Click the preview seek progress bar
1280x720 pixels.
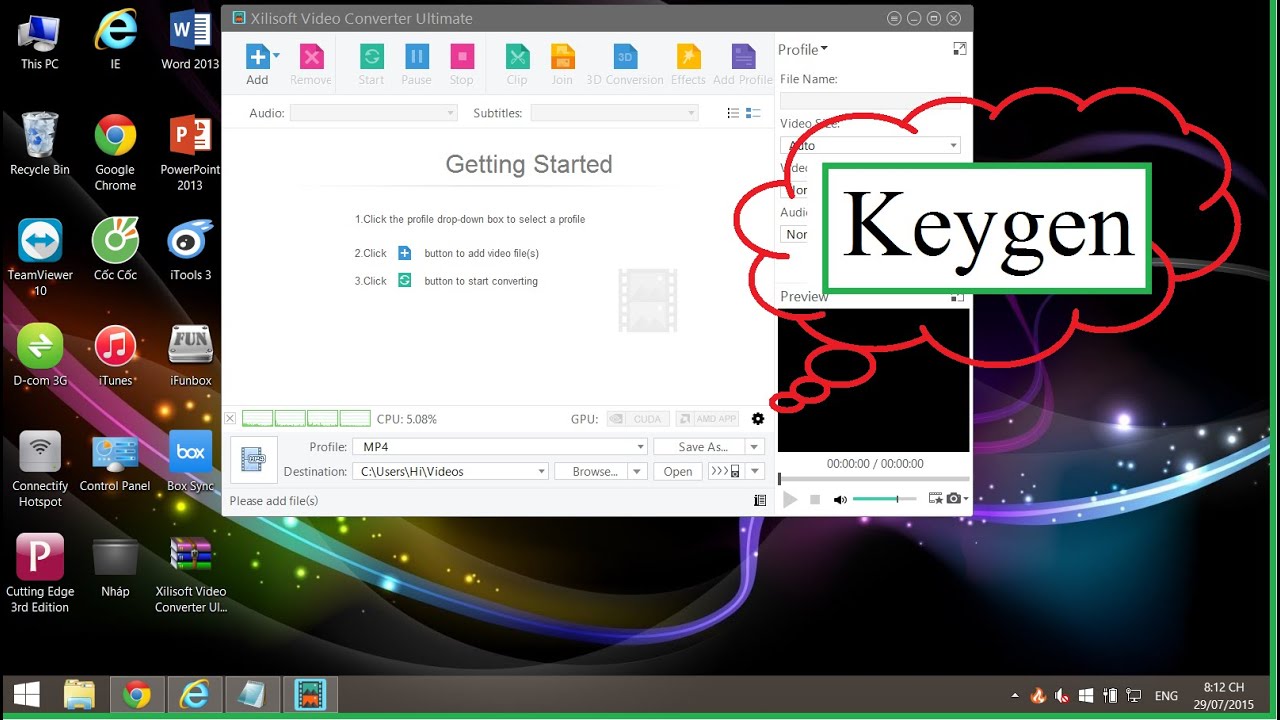[x=874, y=479]
